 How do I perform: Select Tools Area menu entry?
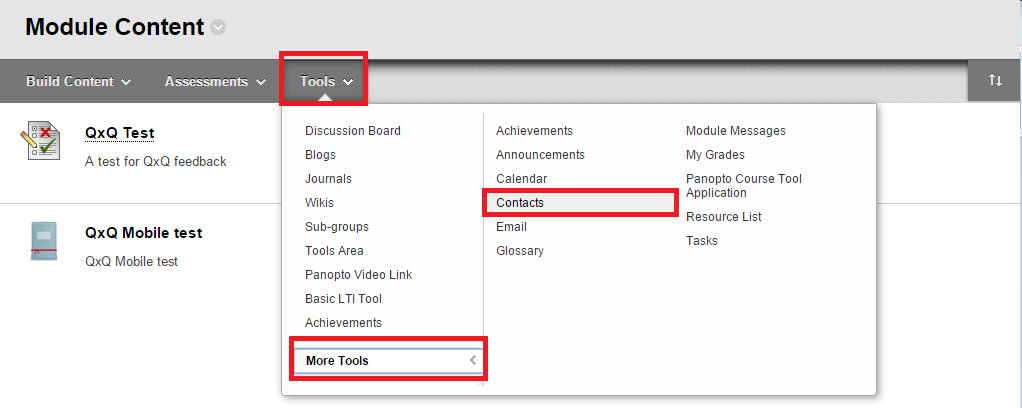coord(334,251)
